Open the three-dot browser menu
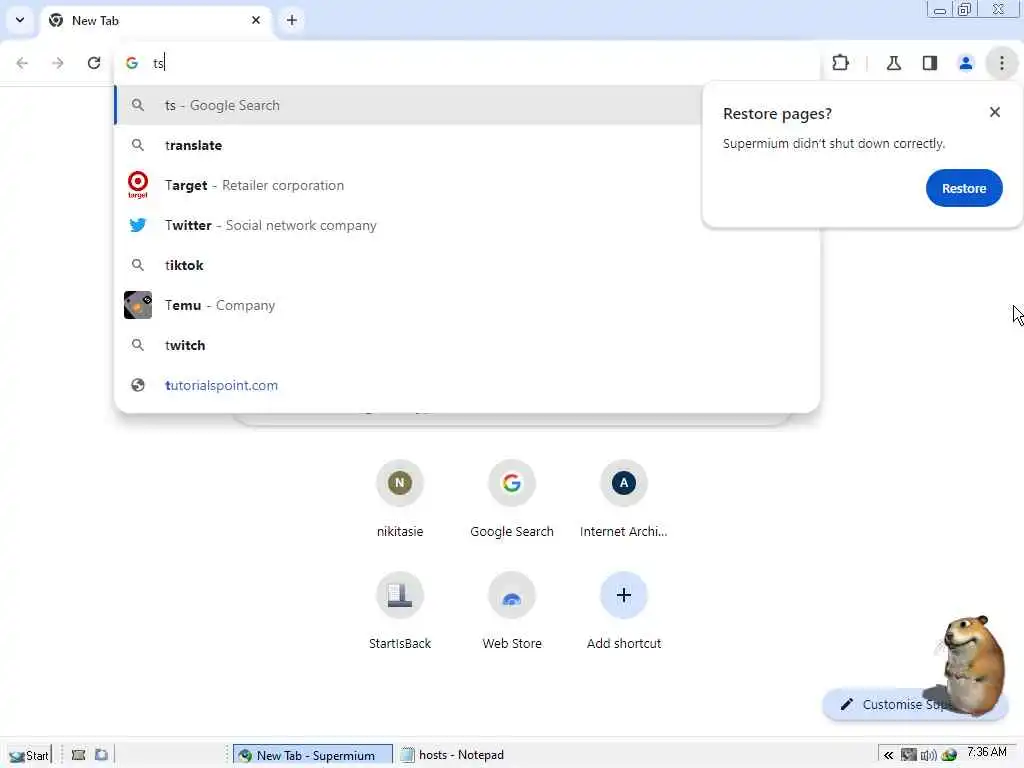The width and height of the screenshot is (1024, 768). pos(1002,63)
